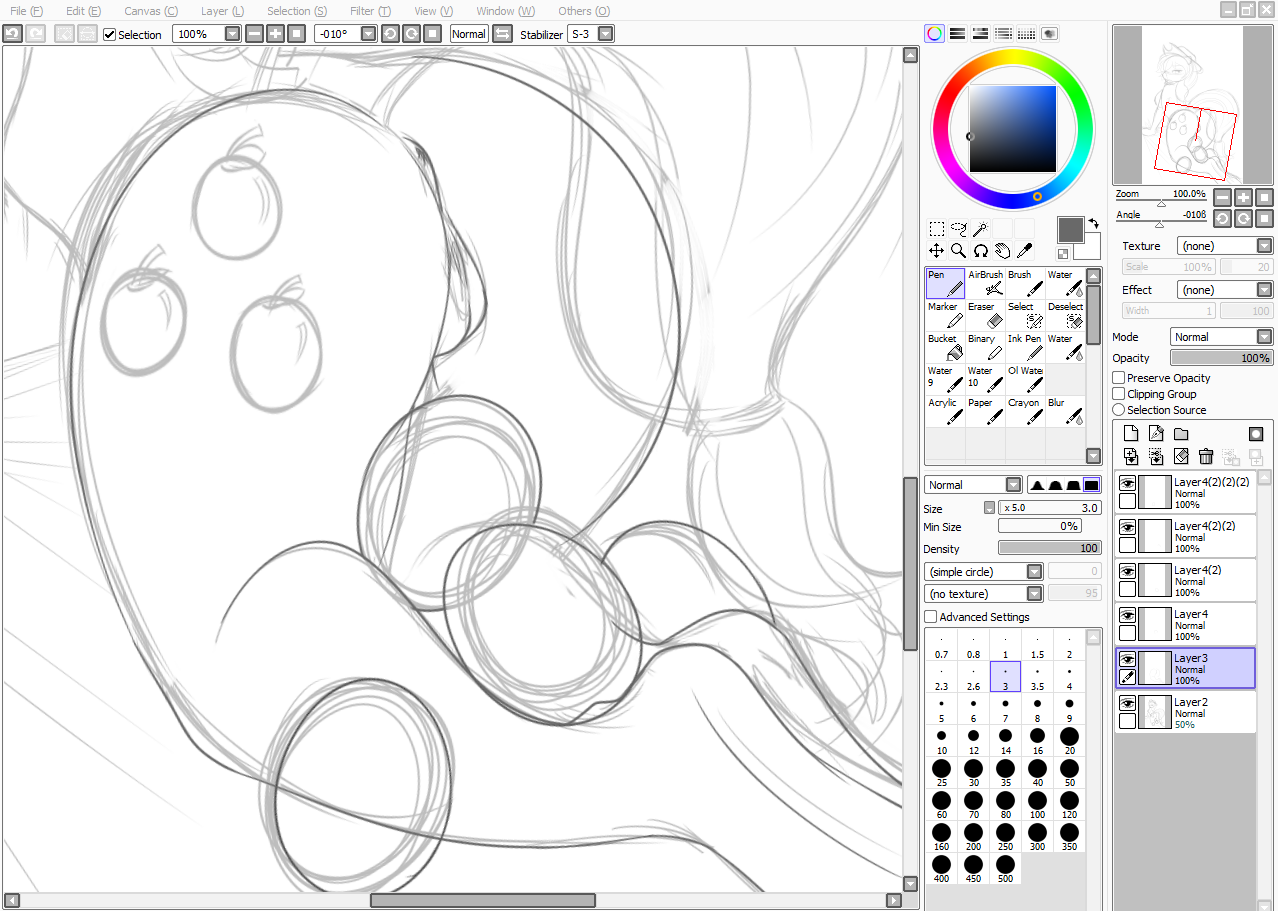
Task: Activate the rectangular selection tool
Action: pos(936,229)
